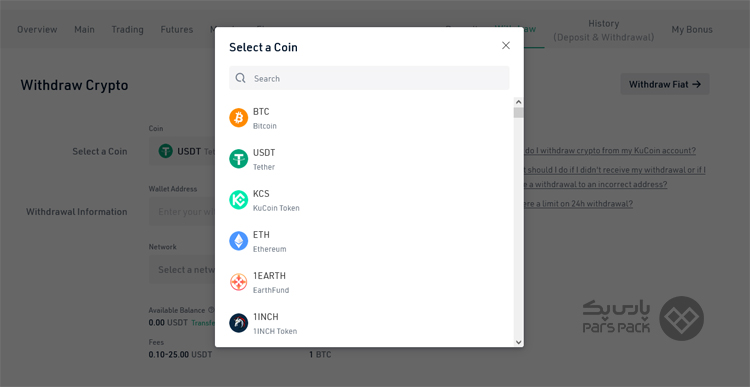Open link about withdrawing from KuCoin account
This screenshot has width=750, height=387.
pos(610,150)
